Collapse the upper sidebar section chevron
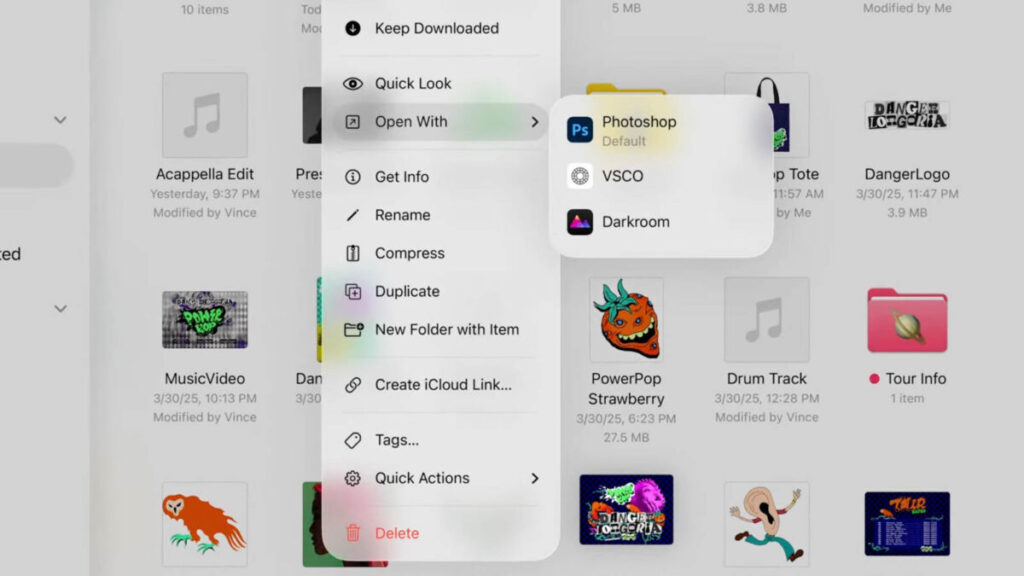The height and width of the screenshot is (576, 1024). tap(60, 120)
